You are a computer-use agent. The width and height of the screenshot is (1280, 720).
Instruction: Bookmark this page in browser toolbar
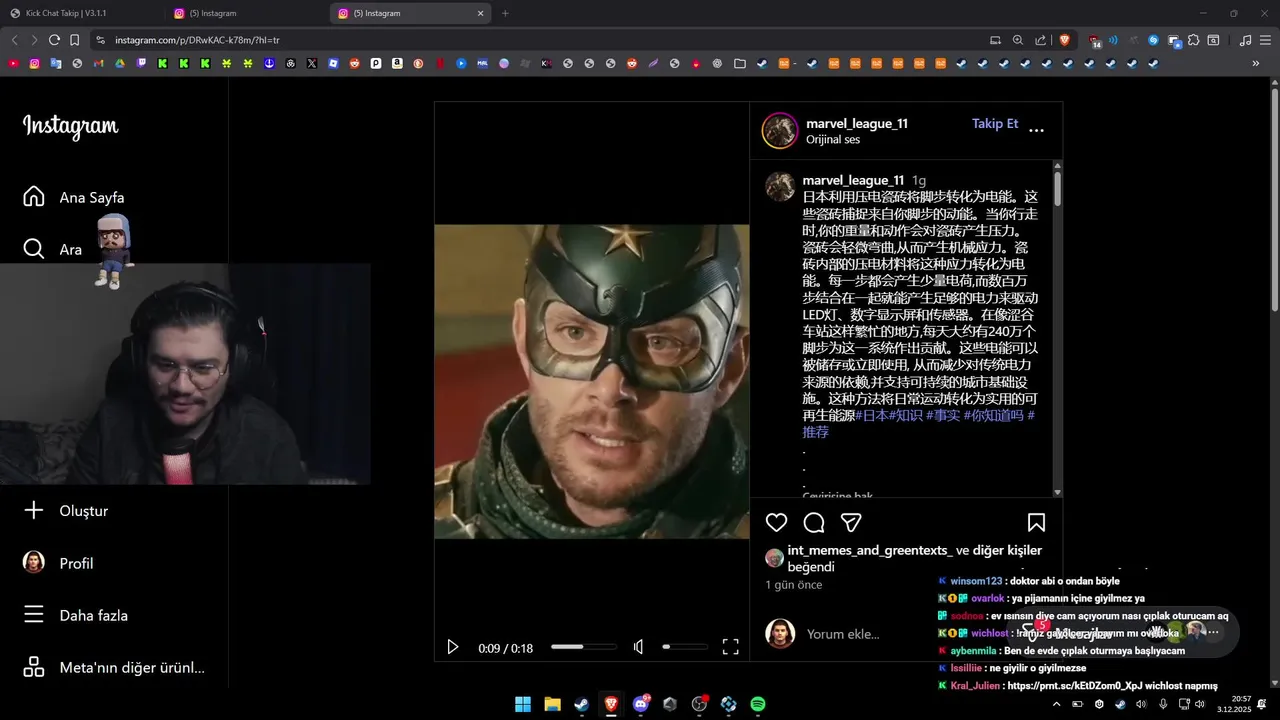click(x=74, y=40)
